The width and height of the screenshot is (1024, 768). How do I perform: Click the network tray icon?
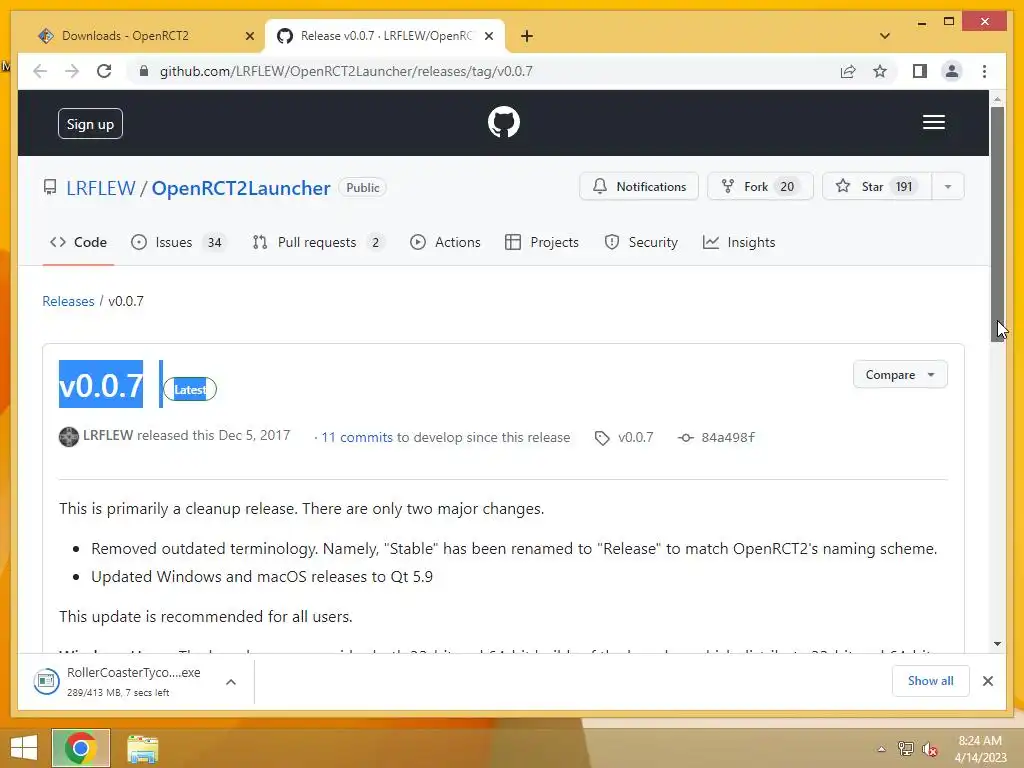[905, 748]
